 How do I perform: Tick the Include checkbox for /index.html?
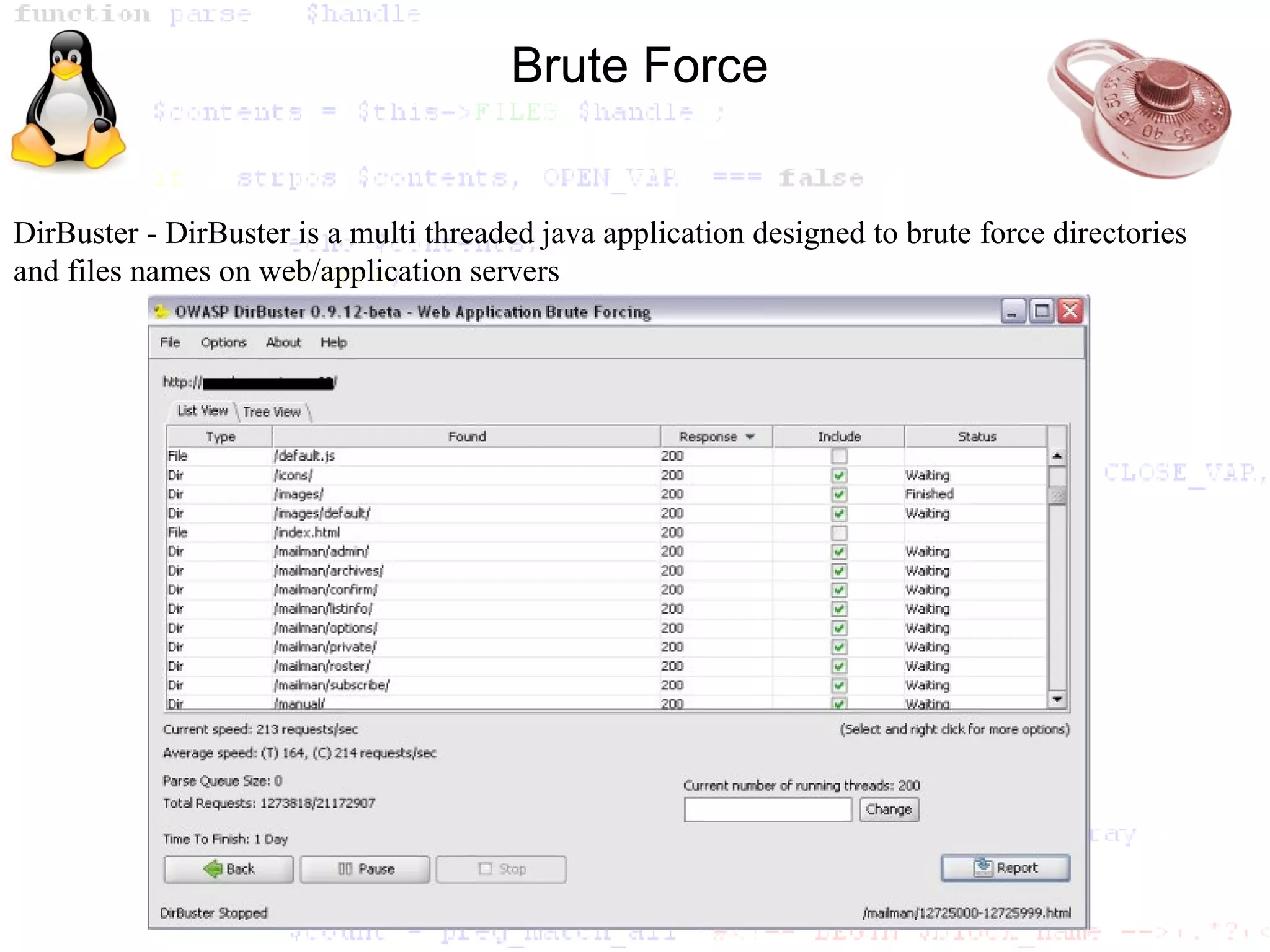839,533
